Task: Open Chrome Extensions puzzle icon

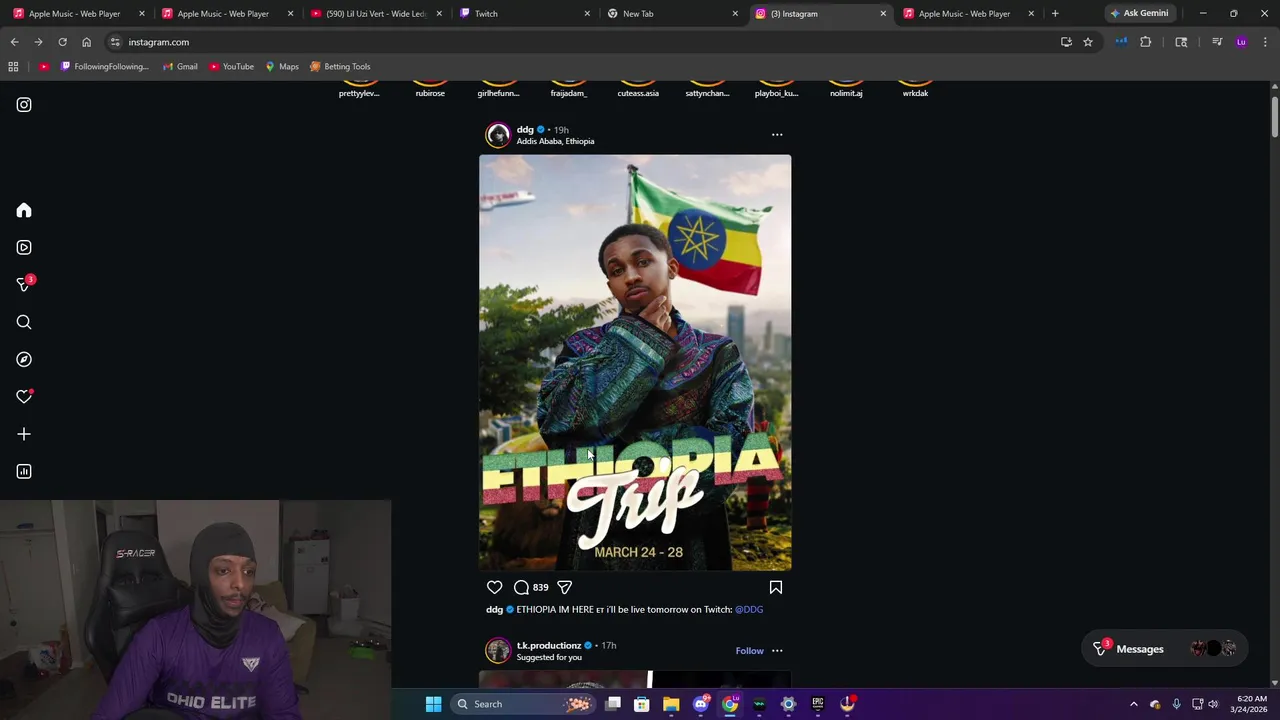Action: click(x=1146, y=42)
